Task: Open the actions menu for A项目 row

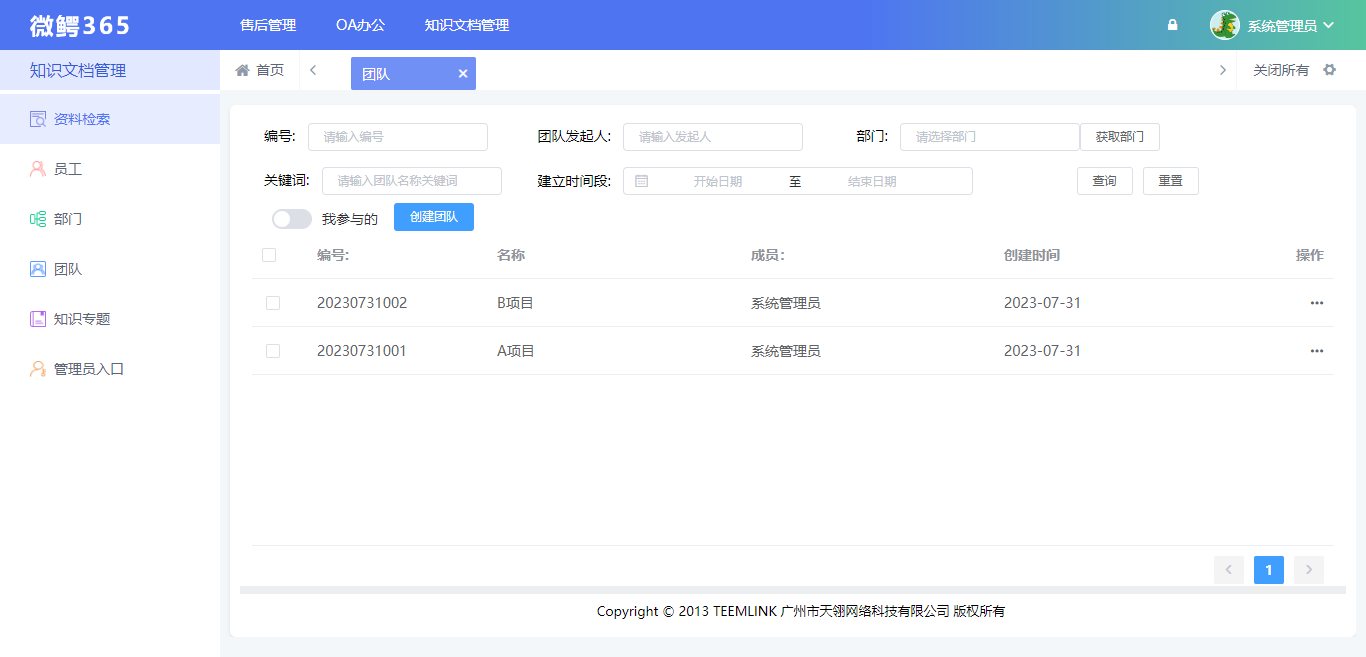Action: point(1316,350)
